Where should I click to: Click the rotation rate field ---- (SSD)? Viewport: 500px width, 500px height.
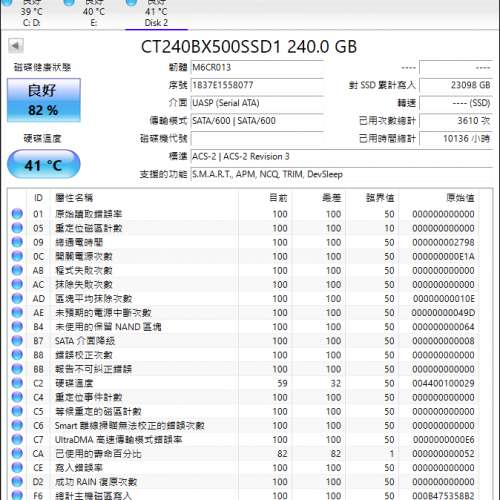[x=456, y=103]
